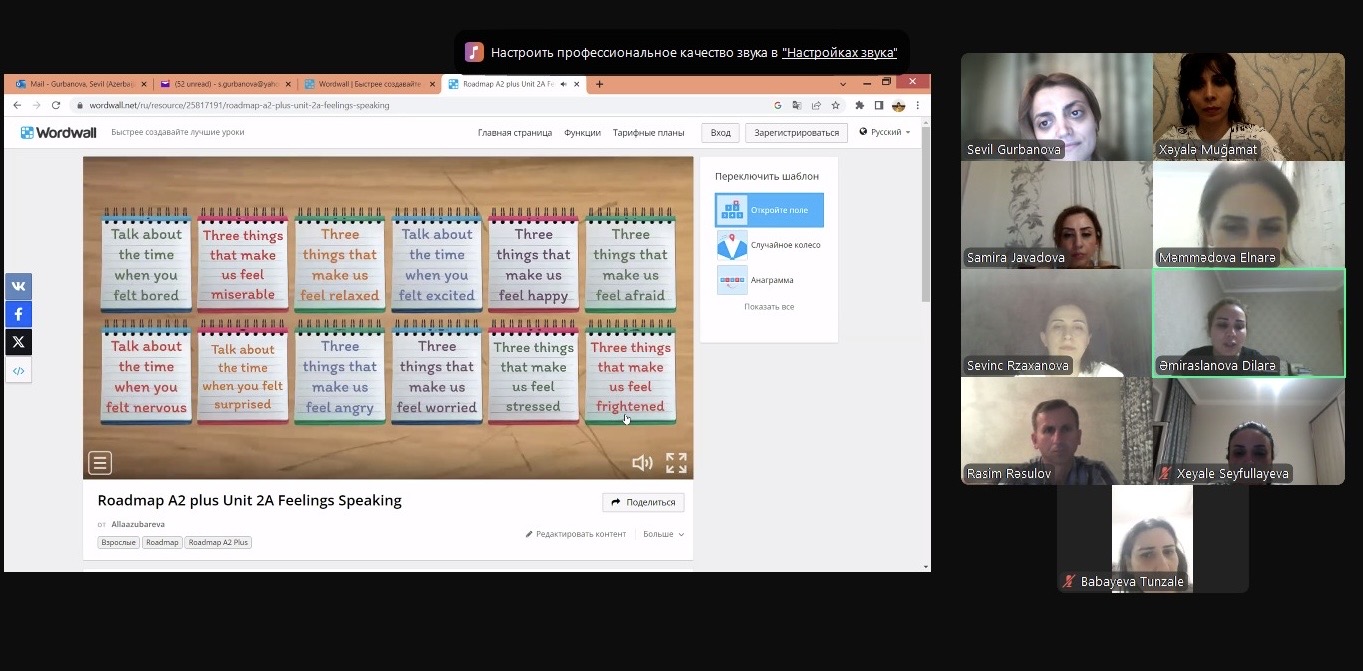This screenshot has height=671, width=1363.
Task: Click the embed code sidebar icon
Action: point(18,371)
